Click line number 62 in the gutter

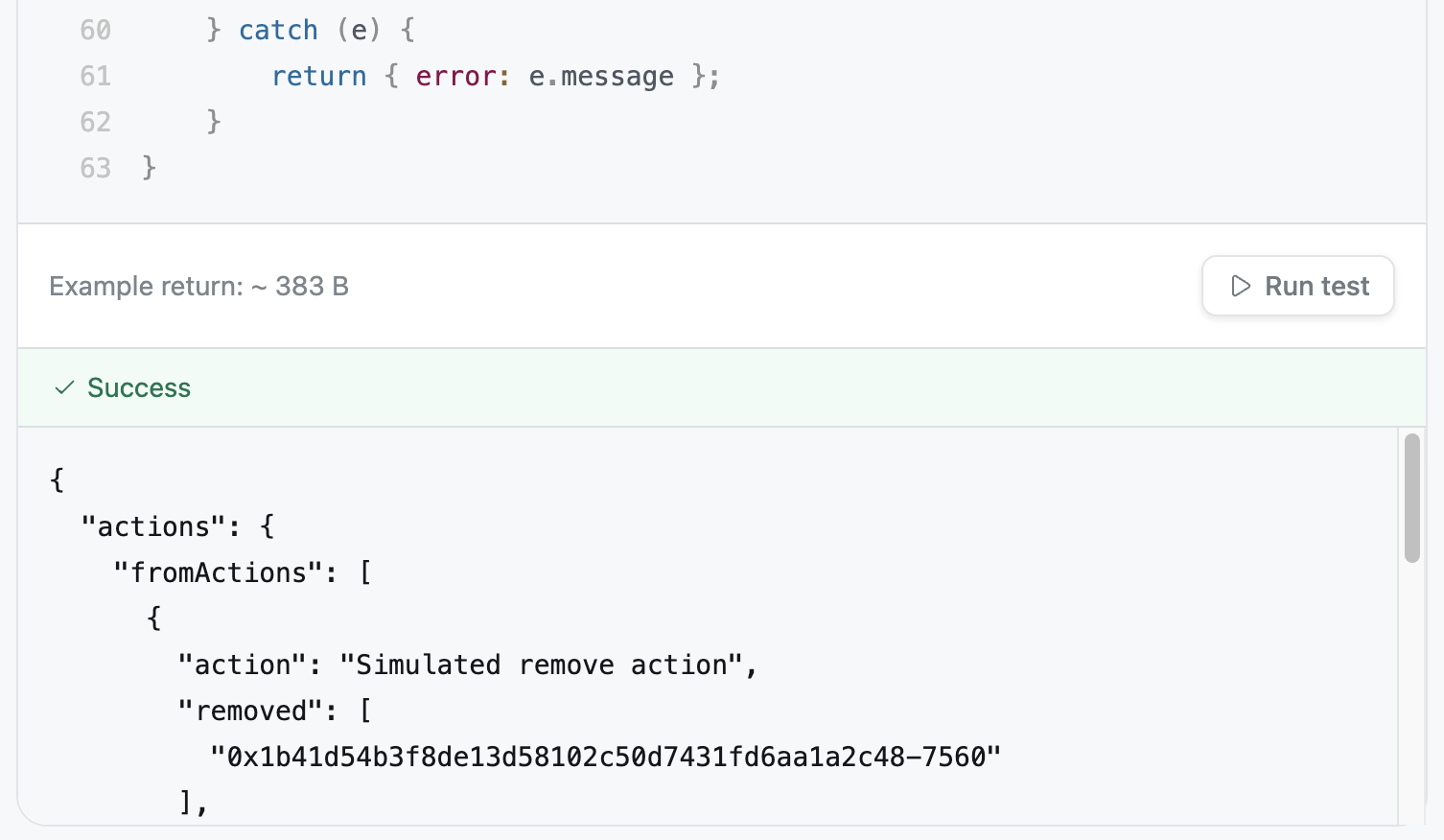coord(96,122)
